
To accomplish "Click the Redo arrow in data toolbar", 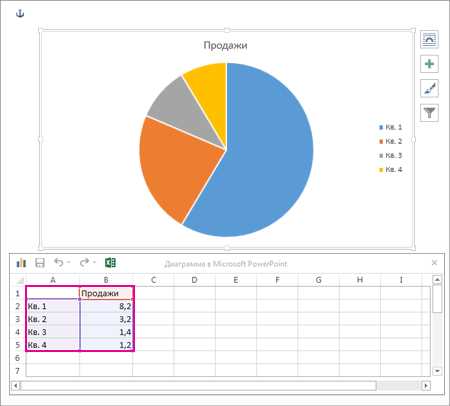I will pos(84,263).
